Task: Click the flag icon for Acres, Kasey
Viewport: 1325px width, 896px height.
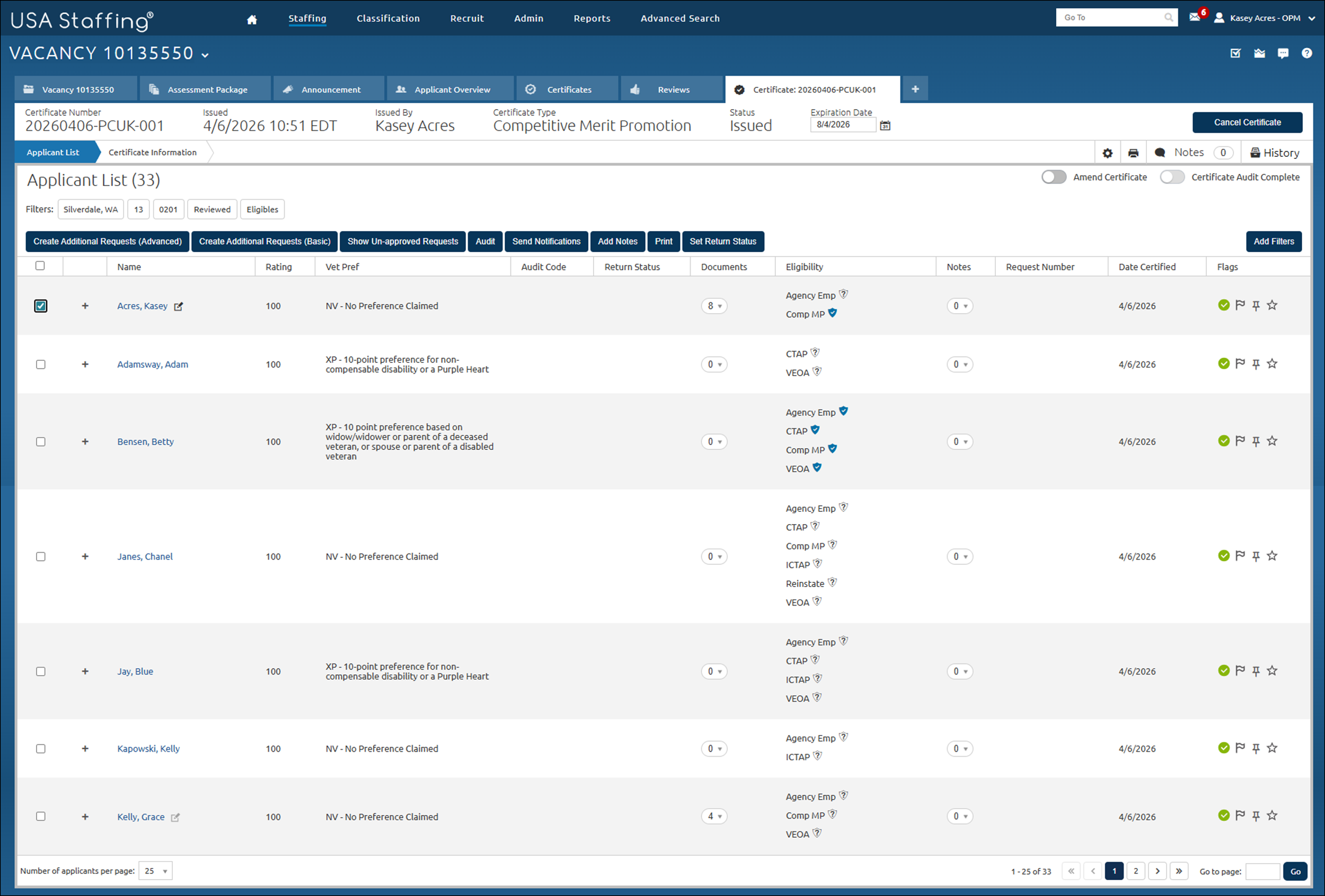Action: [1240, 306]
